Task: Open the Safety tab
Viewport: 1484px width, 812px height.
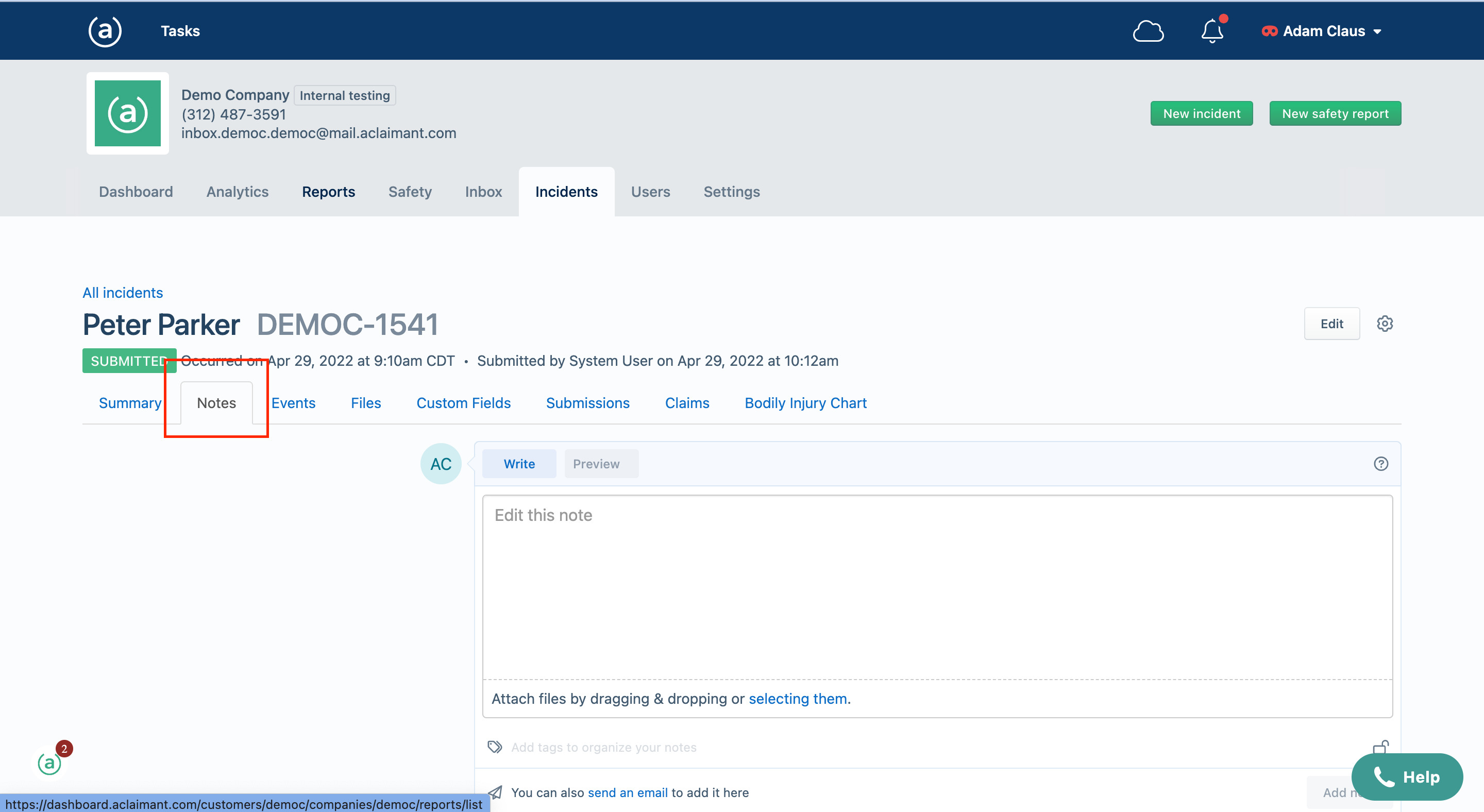Action: click(410, 192)
